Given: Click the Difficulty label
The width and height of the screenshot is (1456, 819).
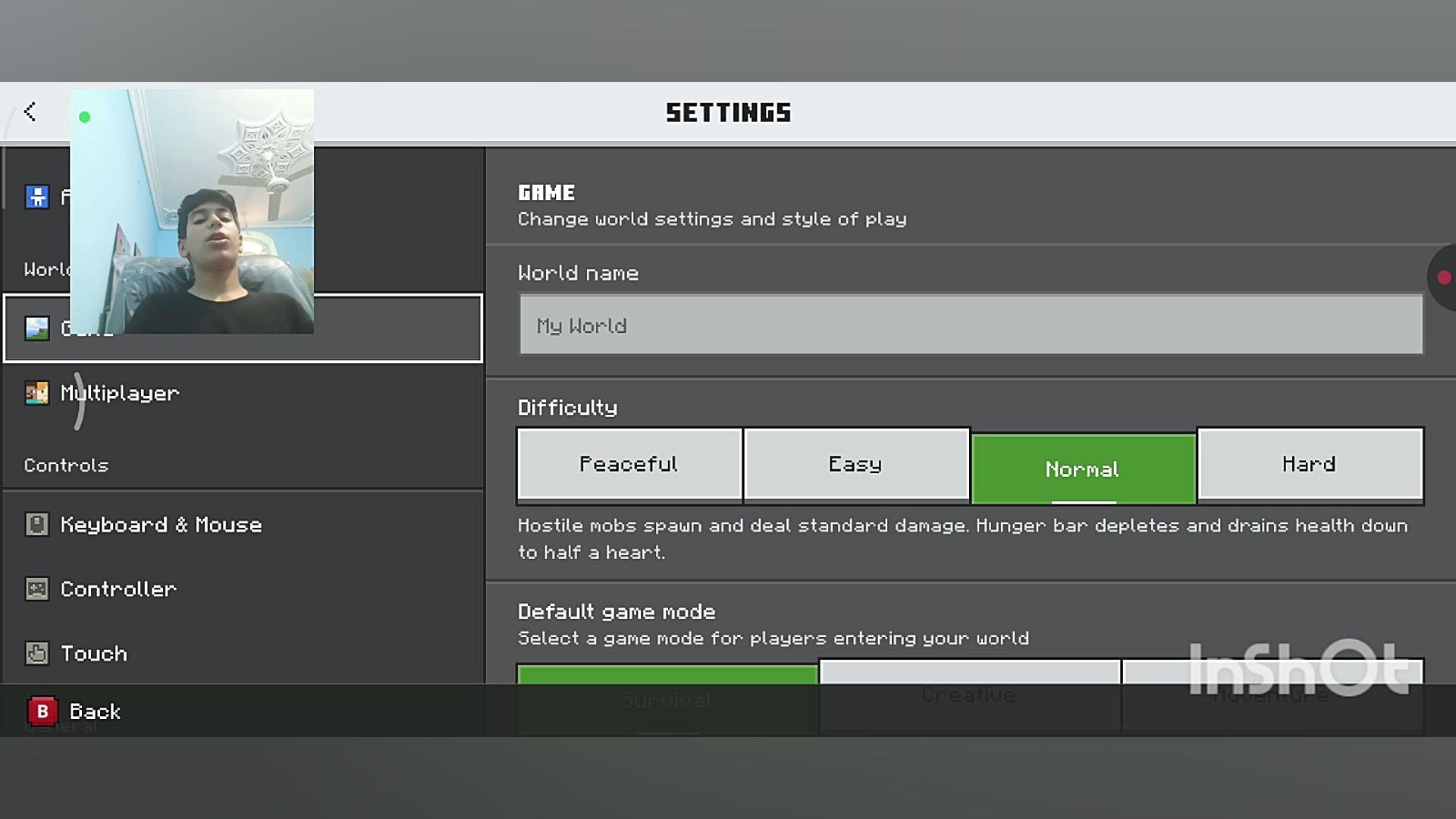Looking at the screenshot, I should coord(567,407).
